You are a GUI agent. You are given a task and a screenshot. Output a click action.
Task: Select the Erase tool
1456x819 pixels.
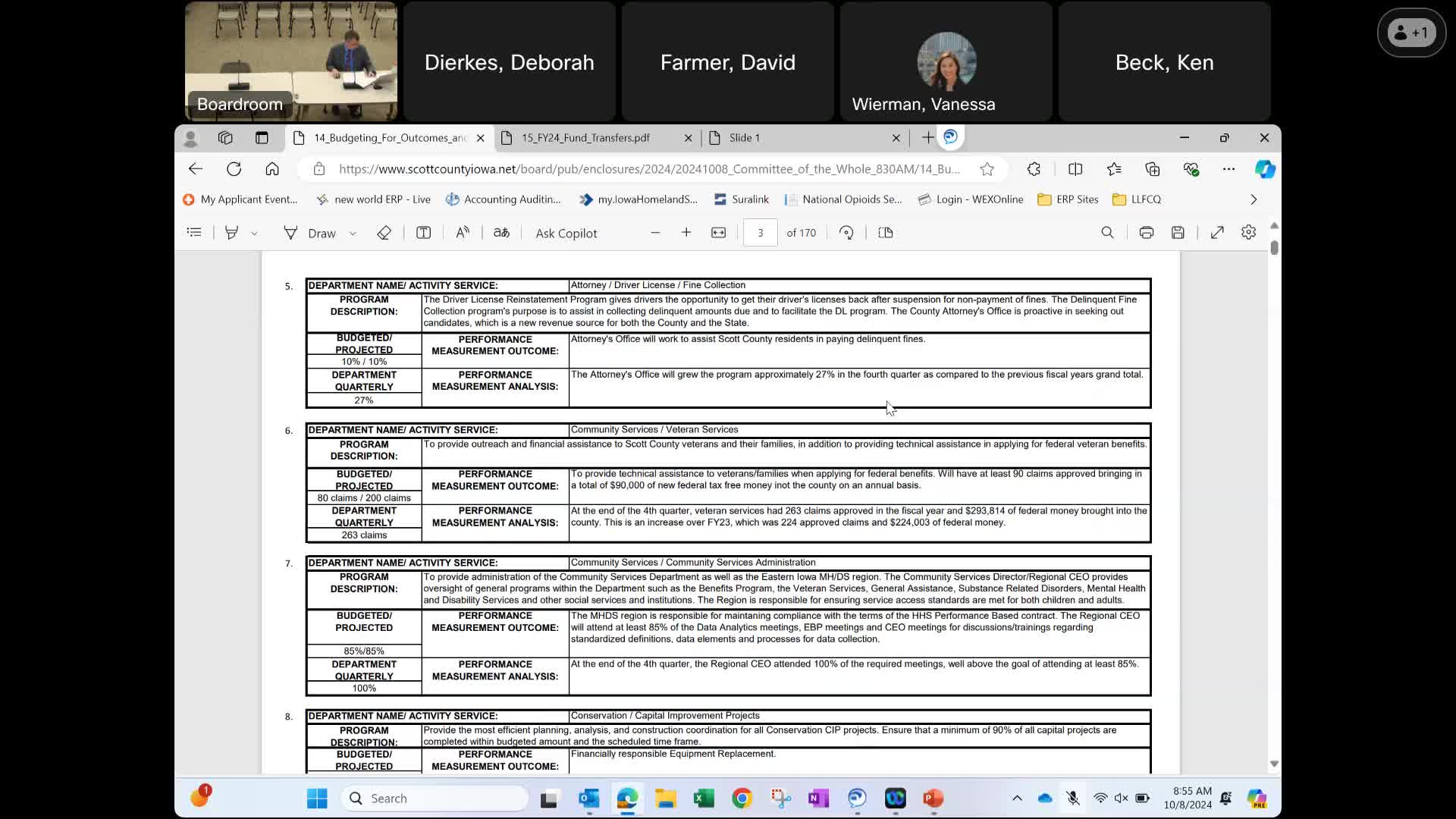pos(384,233)
